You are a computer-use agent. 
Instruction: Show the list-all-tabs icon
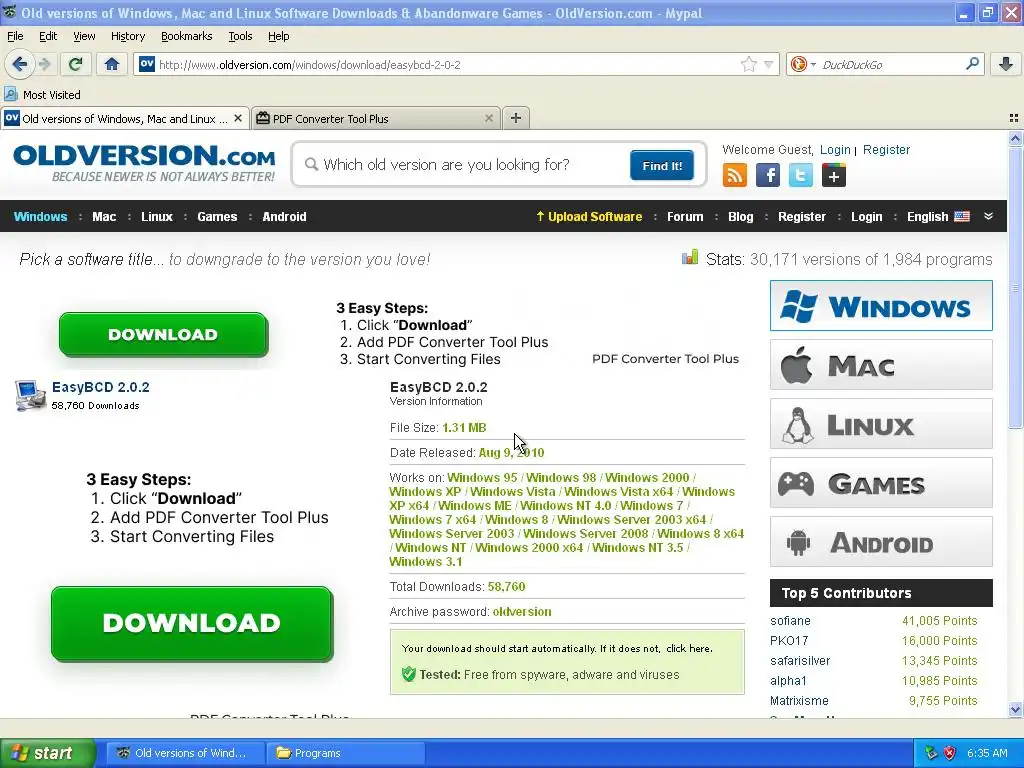(1014, 118)
